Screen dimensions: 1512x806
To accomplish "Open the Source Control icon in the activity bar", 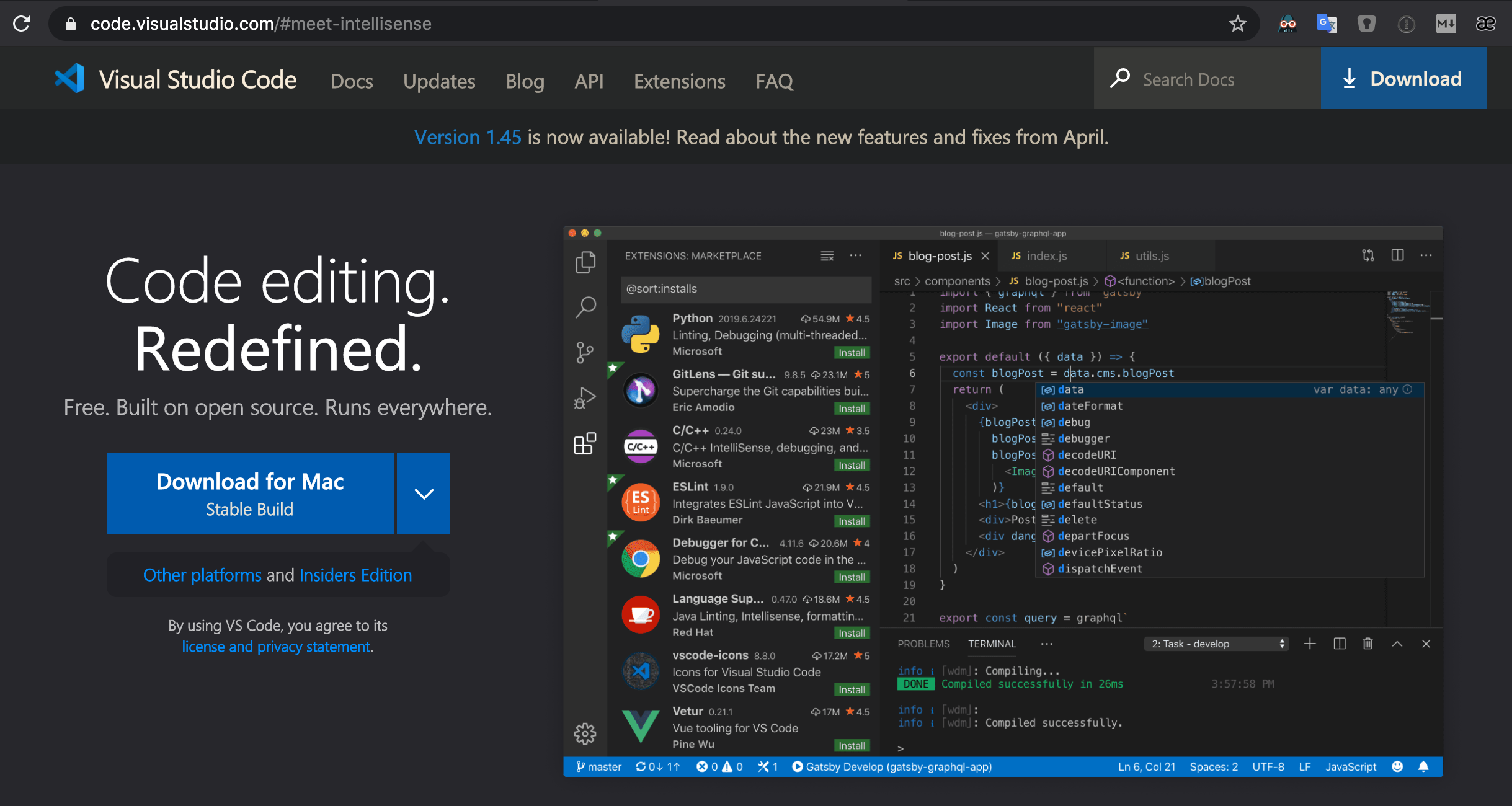I will [585, 352].
